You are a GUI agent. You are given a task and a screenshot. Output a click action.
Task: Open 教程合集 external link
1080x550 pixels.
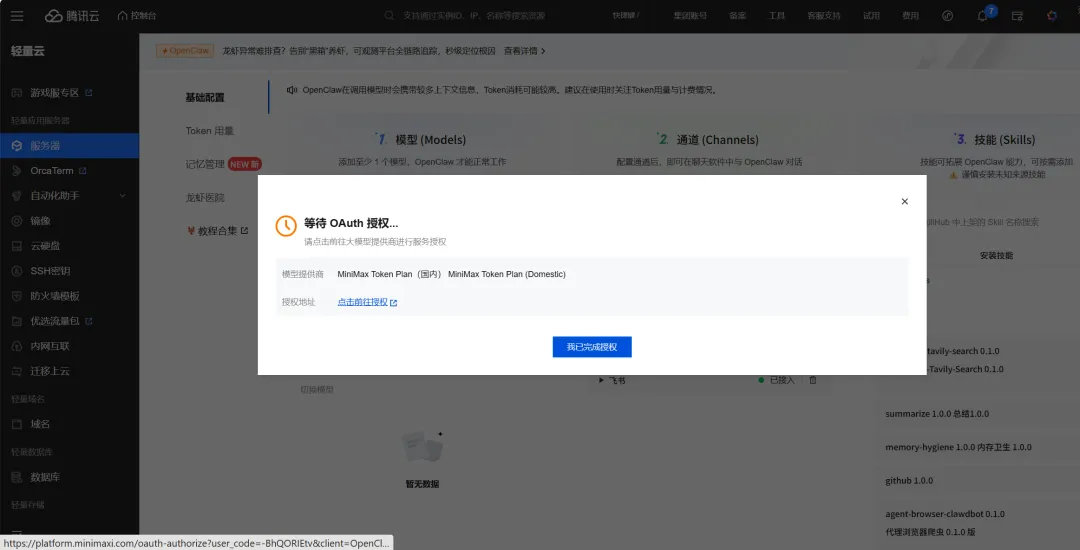(x=217, y=231)
